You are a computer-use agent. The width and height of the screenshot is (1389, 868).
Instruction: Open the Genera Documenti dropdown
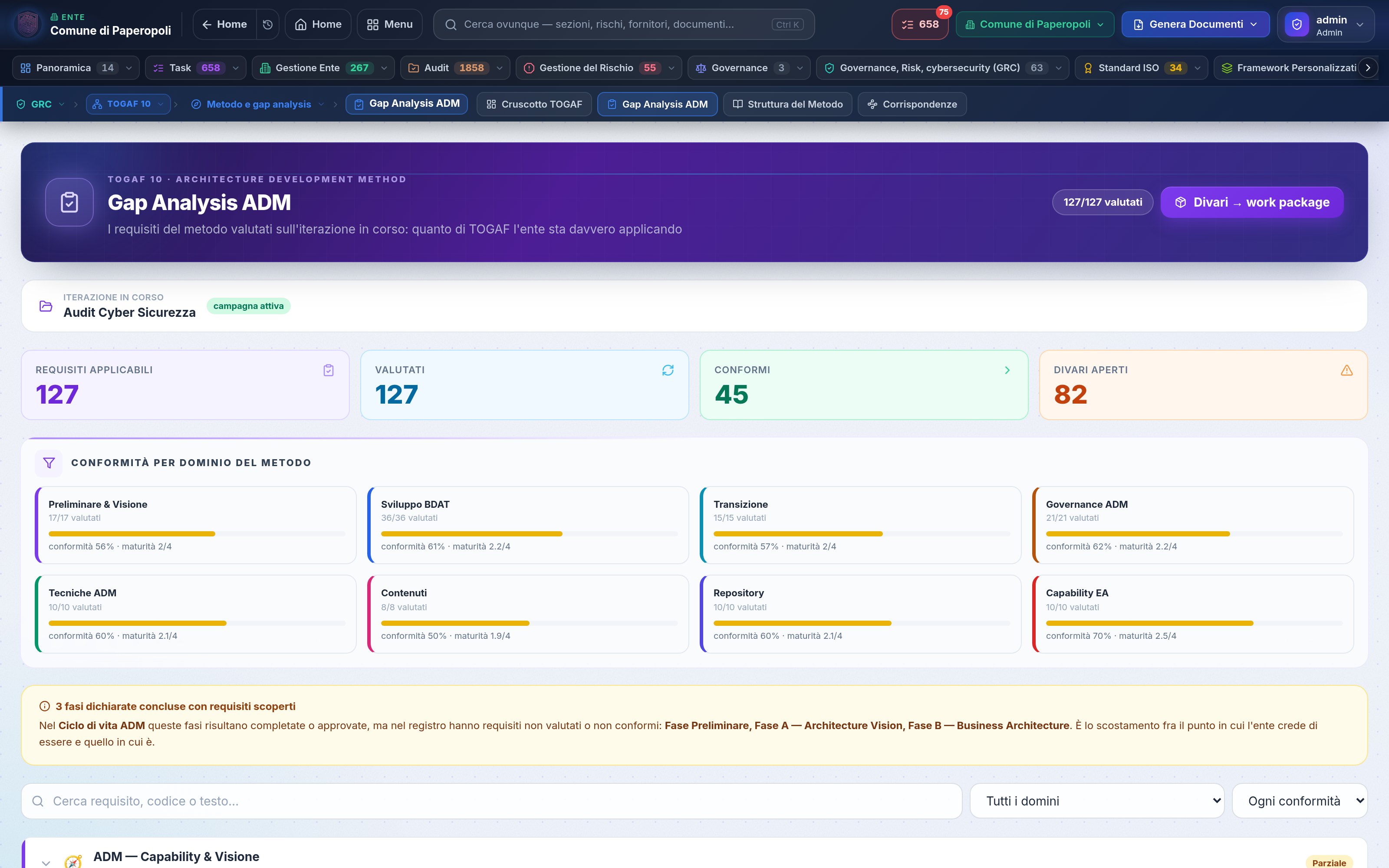point(1195,24)
